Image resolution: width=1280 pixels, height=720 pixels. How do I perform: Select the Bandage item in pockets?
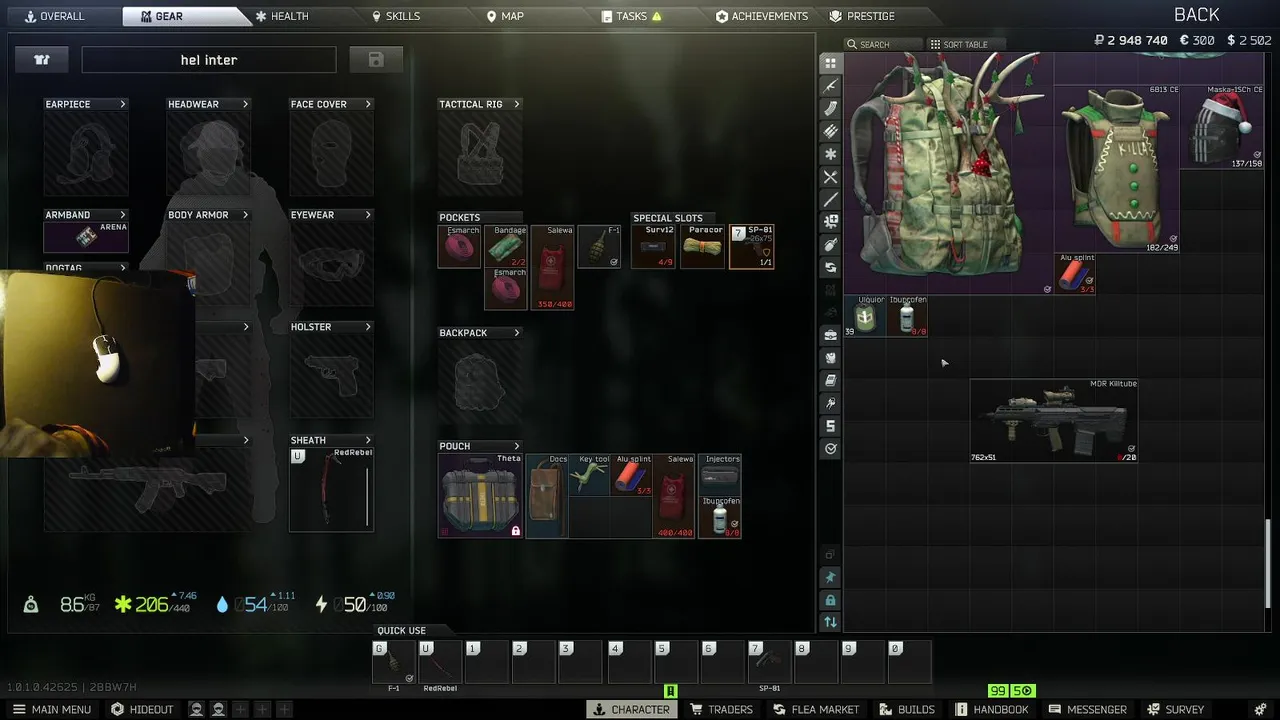click(507, 247)
